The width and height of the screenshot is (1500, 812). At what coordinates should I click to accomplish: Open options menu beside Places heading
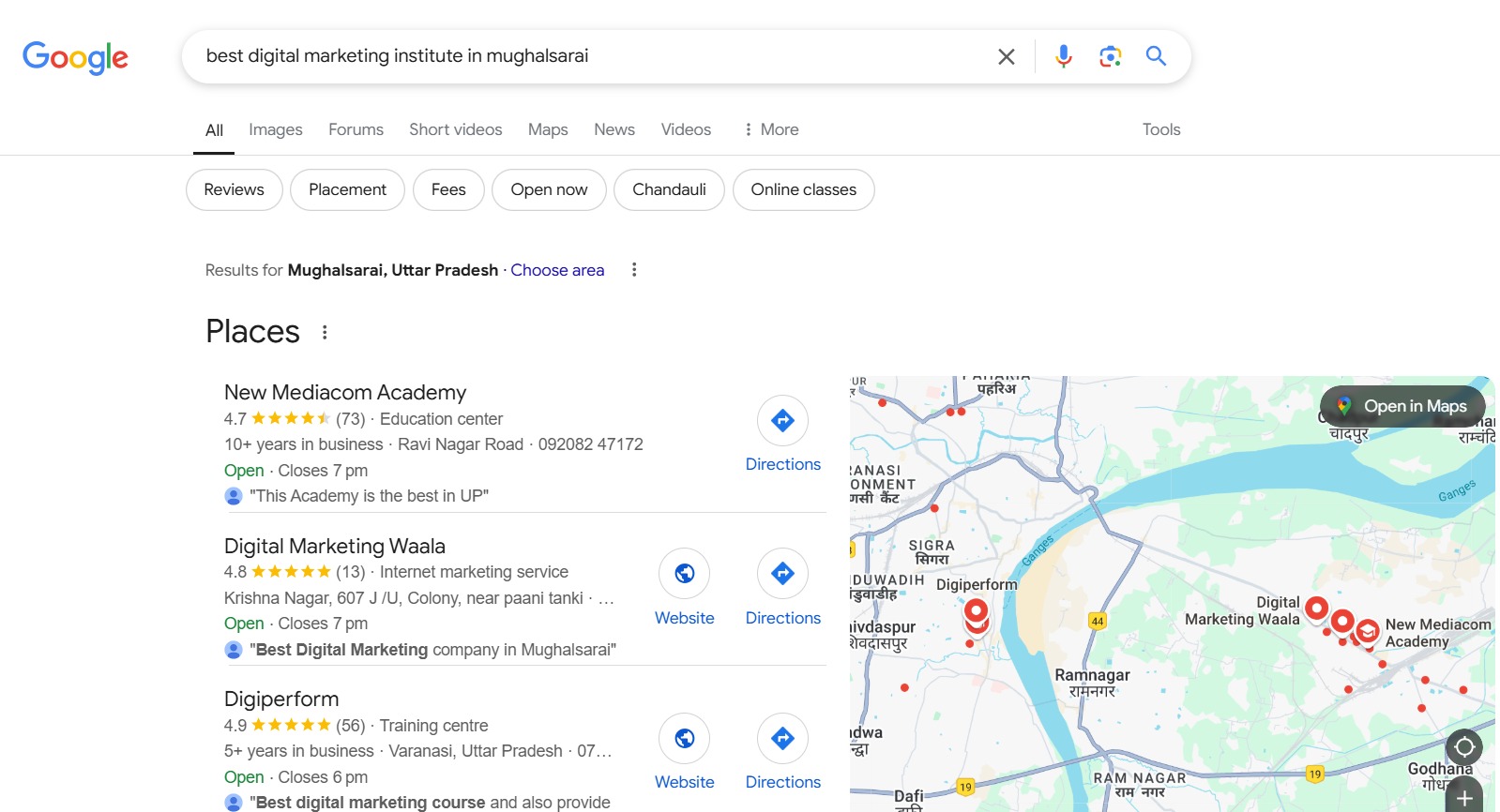click(x=325, y=332)
